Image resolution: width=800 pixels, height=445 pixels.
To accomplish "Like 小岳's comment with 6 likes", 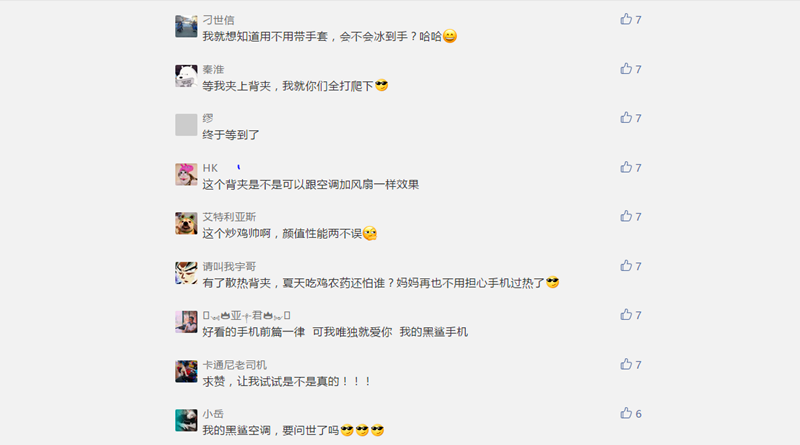I will point(626,413).
